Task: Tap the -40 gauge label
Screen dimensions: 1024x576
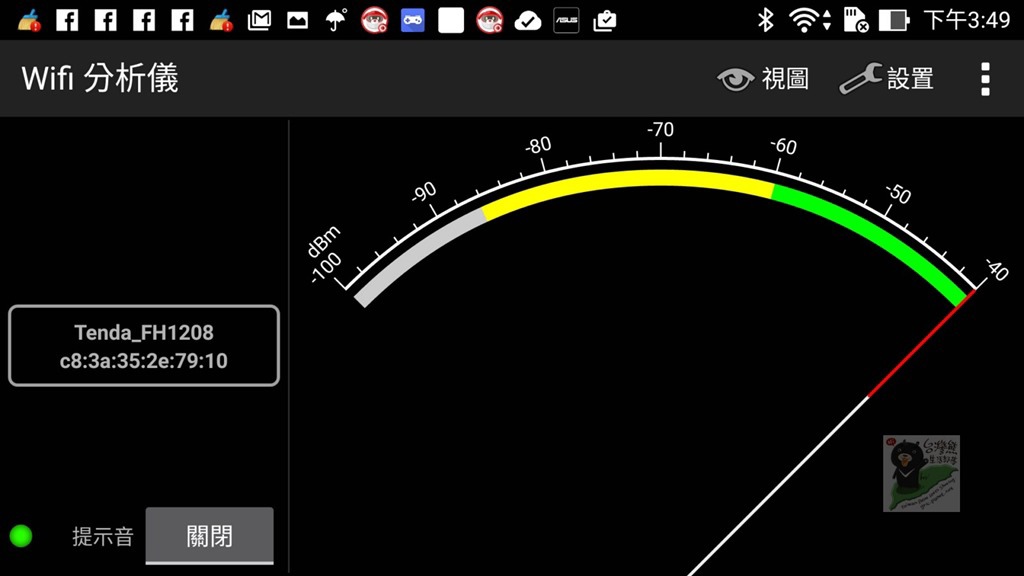Action: [997, 269]
